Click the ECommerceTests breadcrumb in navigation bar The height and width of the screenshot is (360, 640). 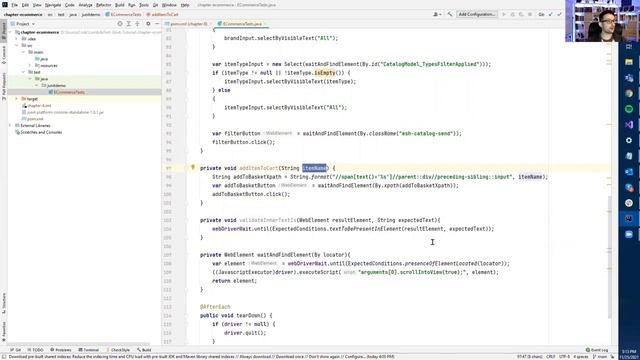pos(123,14)
